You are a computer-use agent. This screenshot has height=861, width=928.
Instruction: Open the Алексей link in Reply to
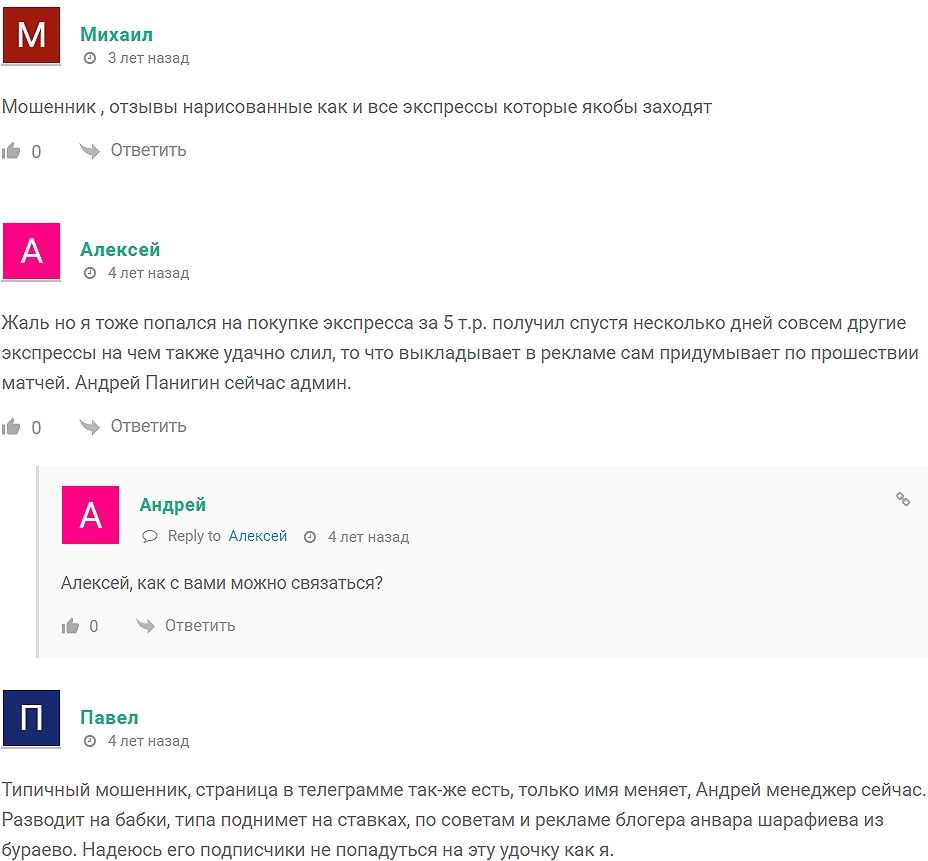(258, 537)
